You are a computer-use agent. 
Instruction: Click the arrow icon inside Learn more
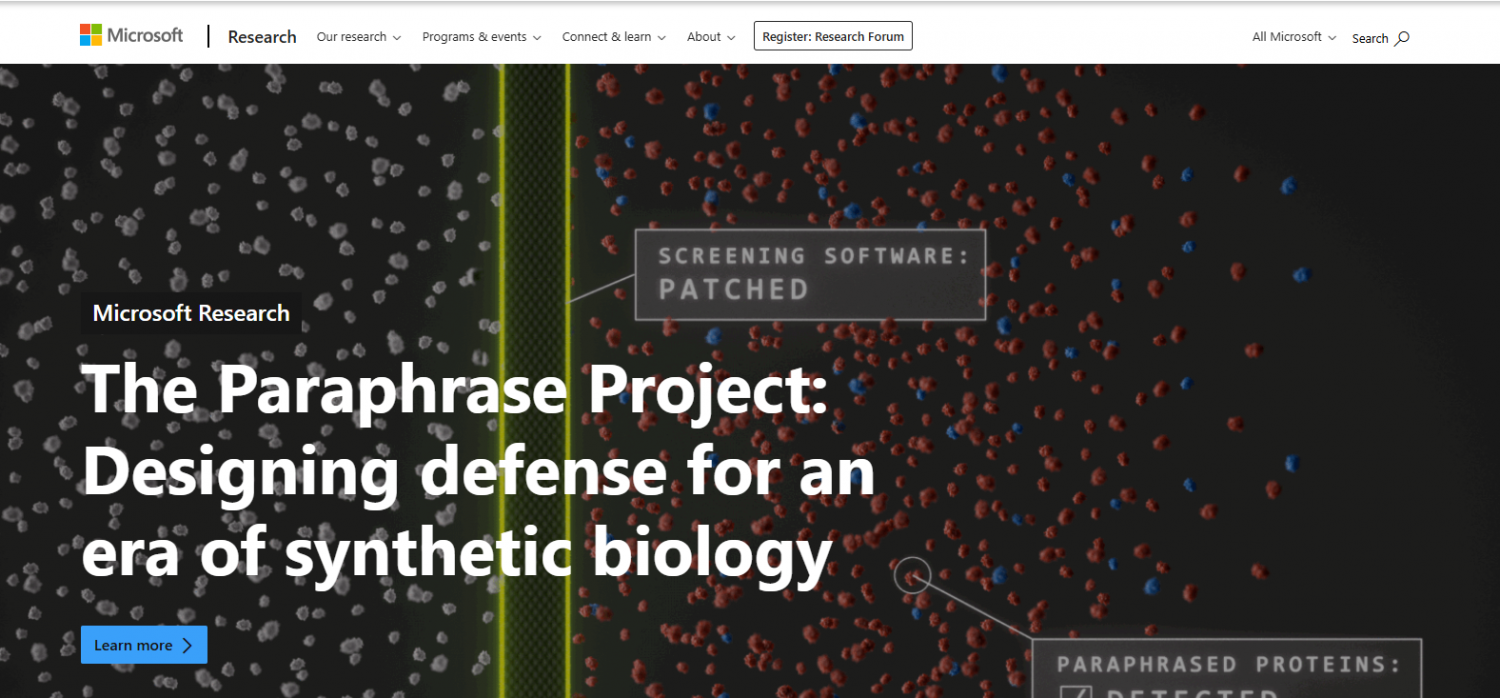tap(187, 646)
